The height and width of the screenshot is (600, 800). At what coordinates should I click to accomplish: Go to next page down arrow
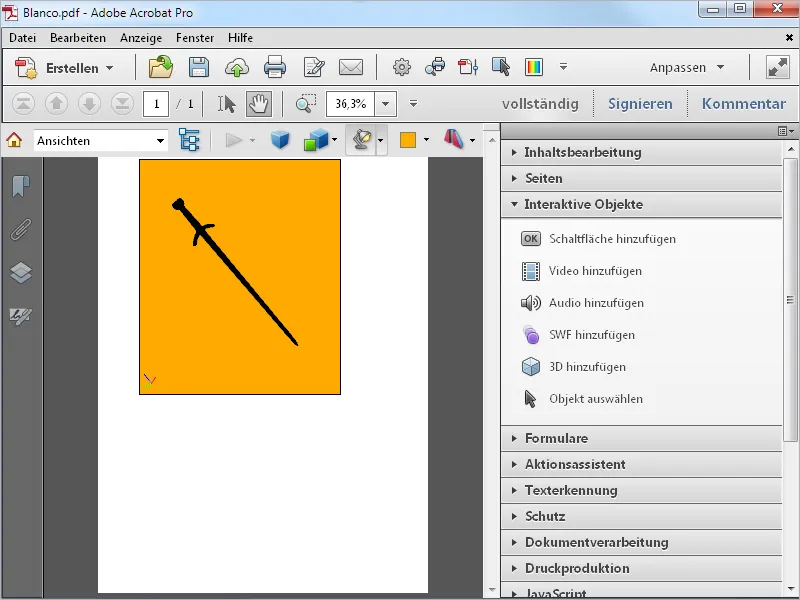pos(89,104)
